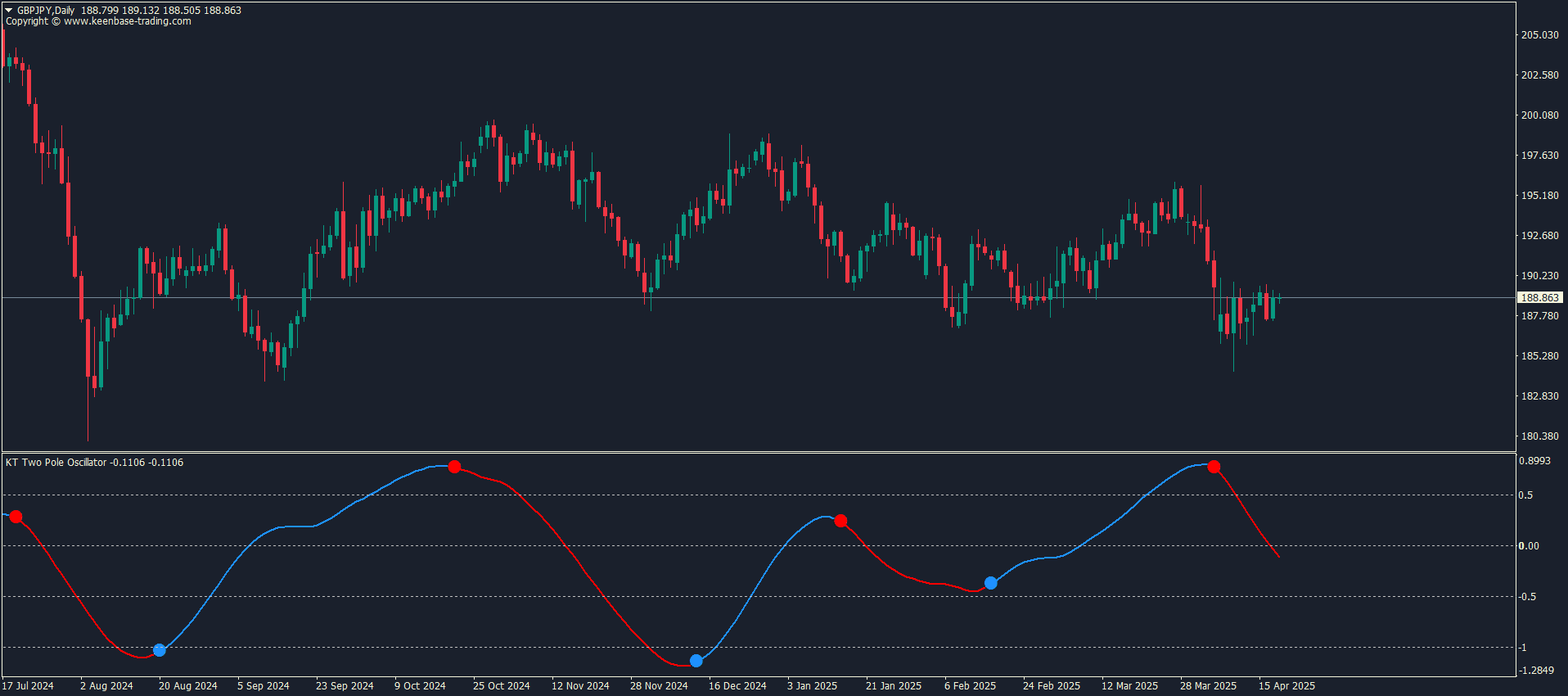Click the oscillator maximum value 0.8993
Viewport: 1568px width, 696px height.
click(x=1535, y=461)
